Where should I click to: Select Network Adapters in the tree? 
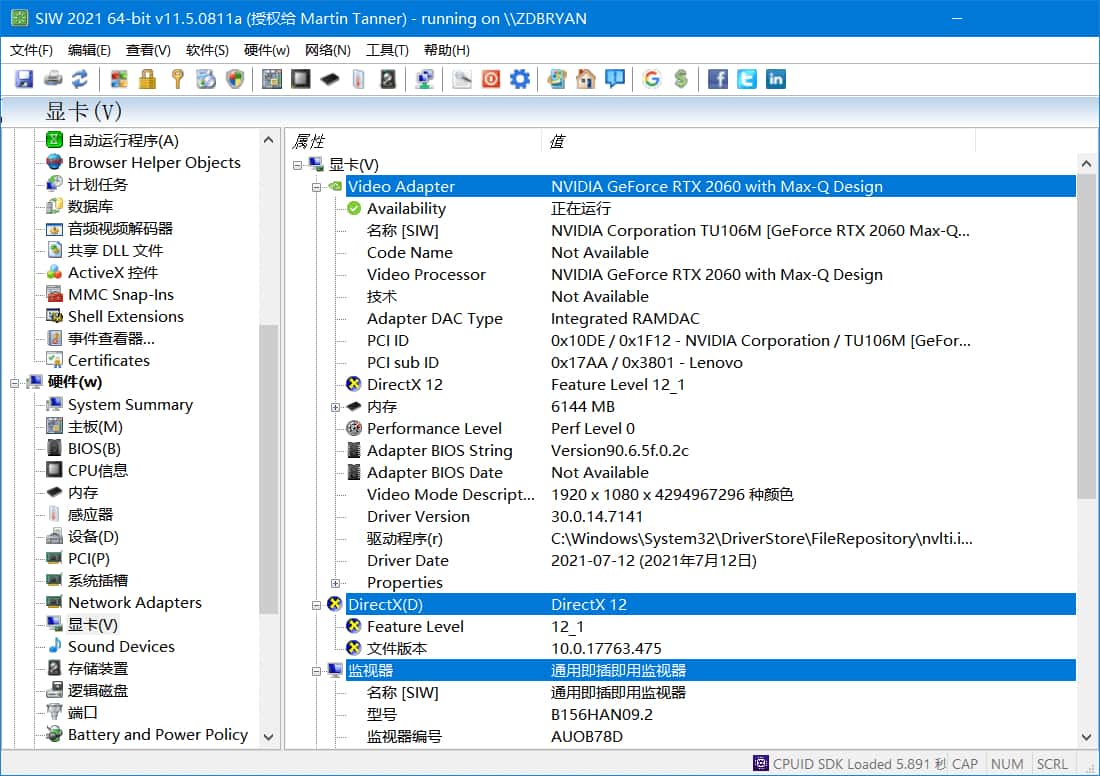coord(135,603)
